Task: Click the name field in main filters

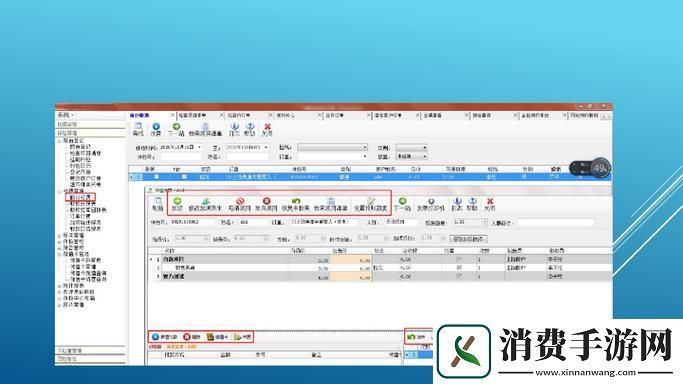Action: tap(247, 156)
